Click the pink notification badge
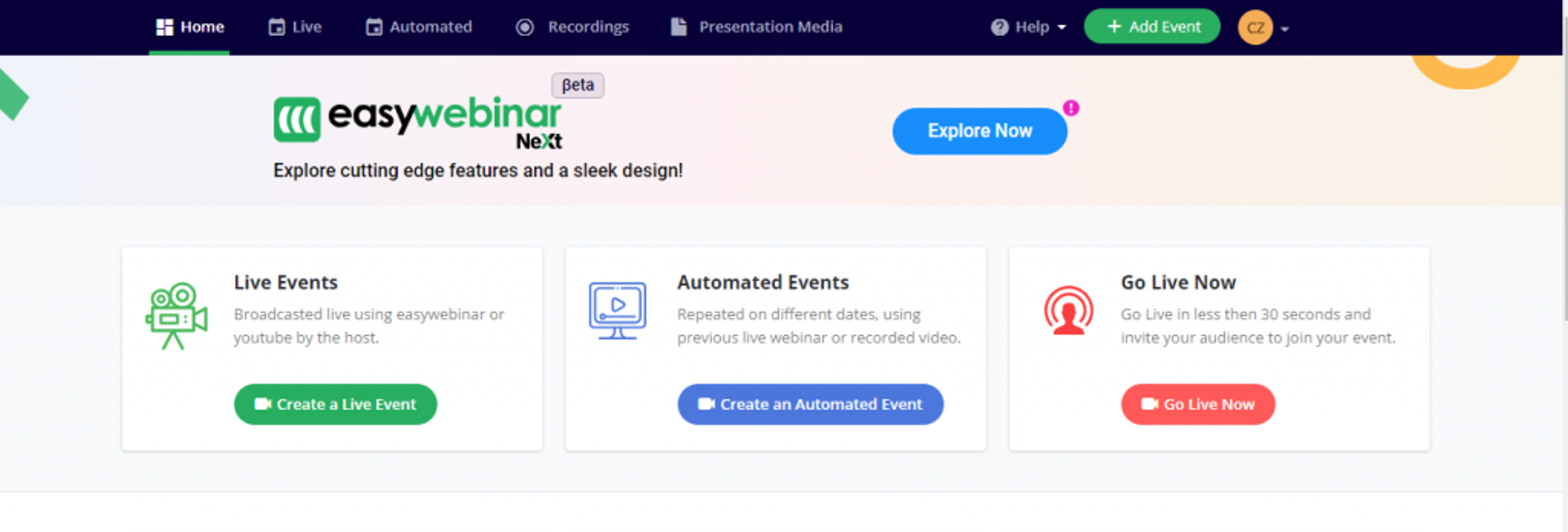This screenshot has height=532, width=1568. 1071,108
